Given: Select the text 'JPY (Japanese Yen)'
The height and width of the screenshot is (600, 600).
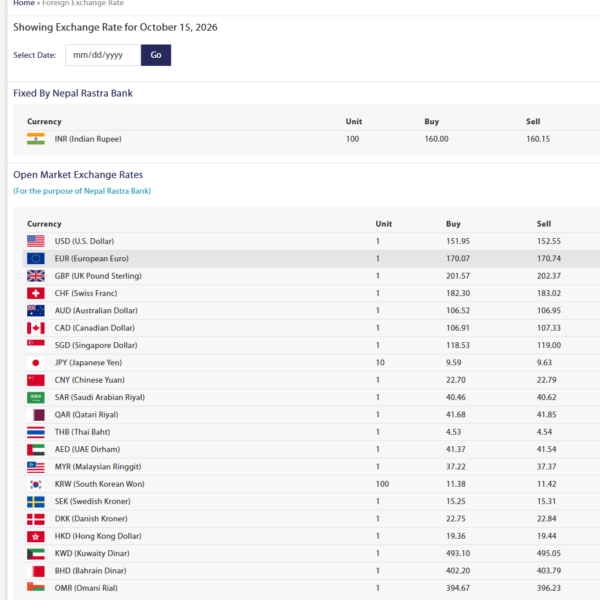Looking at the screenshot, I should click(x=88, y=362).
